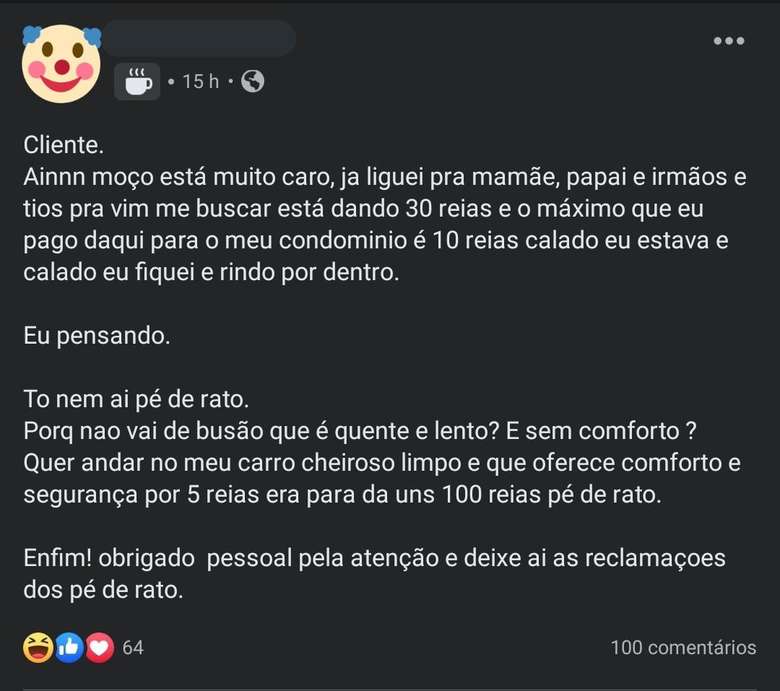Click the coffee cup icon beside the avatar
Image resolution: width=780 pixels, height=691 pixels.
pyautogui.click(x=138, y=81)
